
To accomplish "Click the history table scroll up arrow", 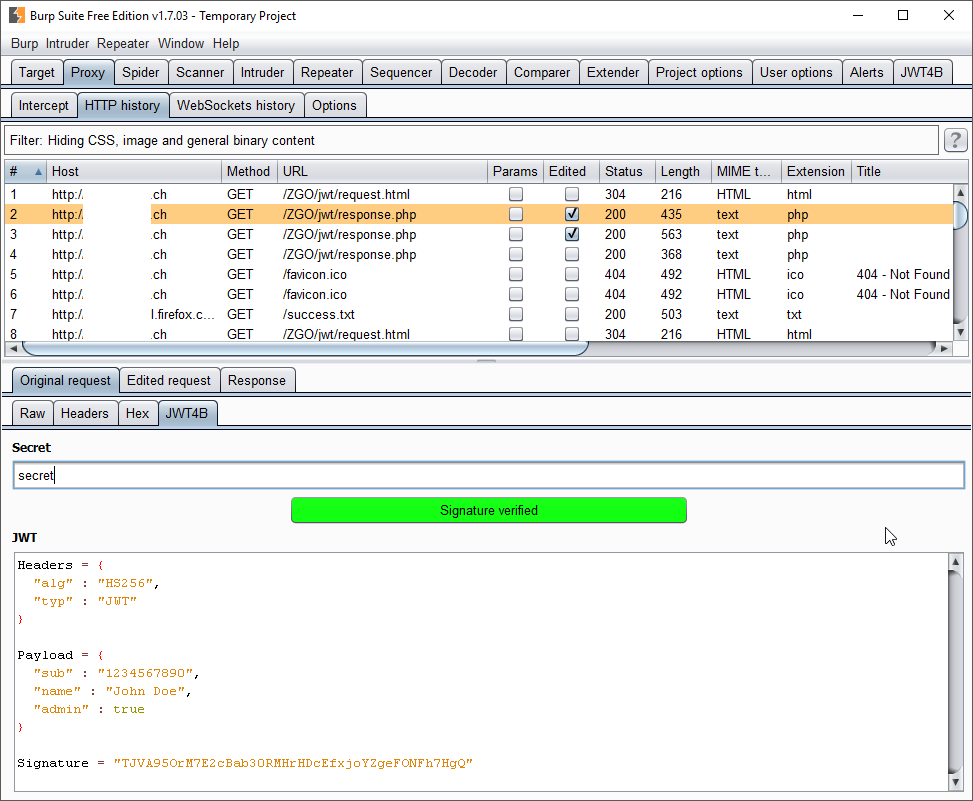I will pos(960,192).
